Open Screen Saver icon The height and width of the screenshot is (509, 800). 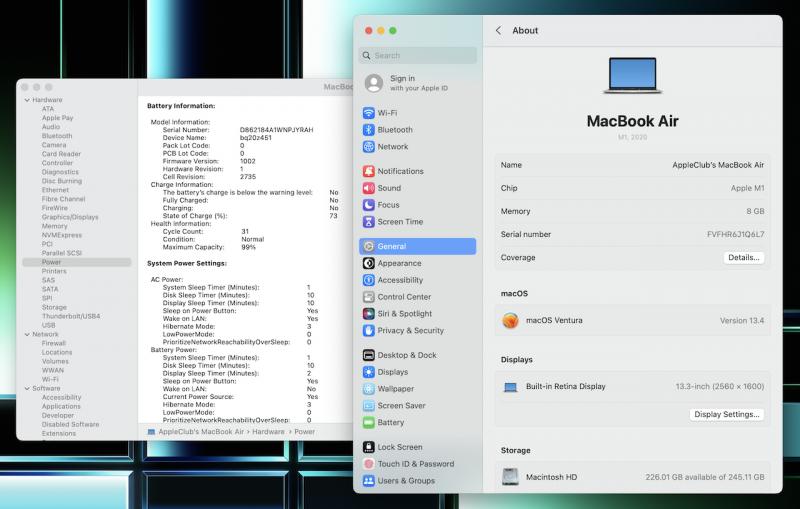(368, 405)
